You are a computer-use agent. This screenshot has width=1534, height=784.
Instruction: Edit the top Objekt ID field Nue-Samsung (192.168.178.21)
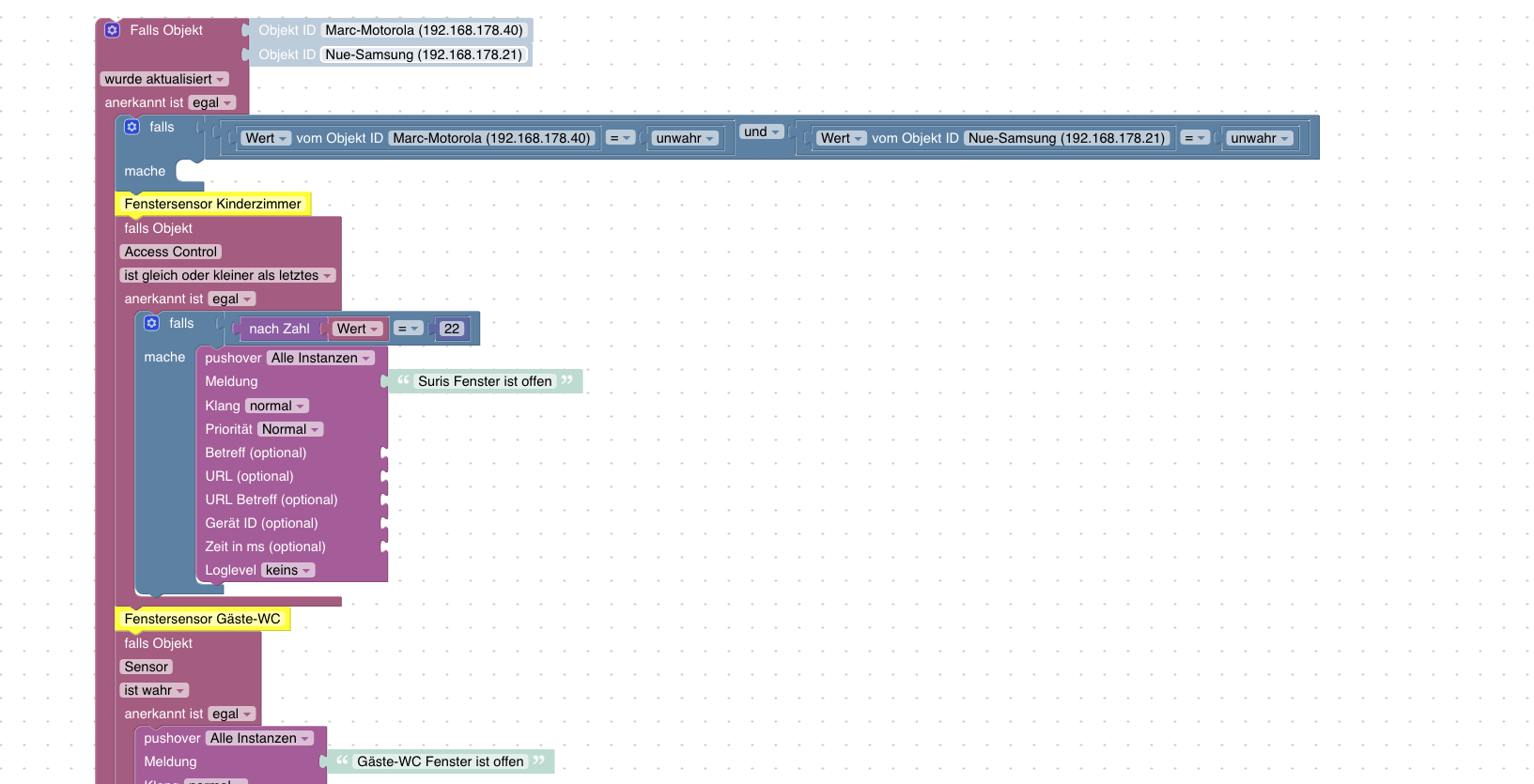pyautogui.click(x=424, y=54)
